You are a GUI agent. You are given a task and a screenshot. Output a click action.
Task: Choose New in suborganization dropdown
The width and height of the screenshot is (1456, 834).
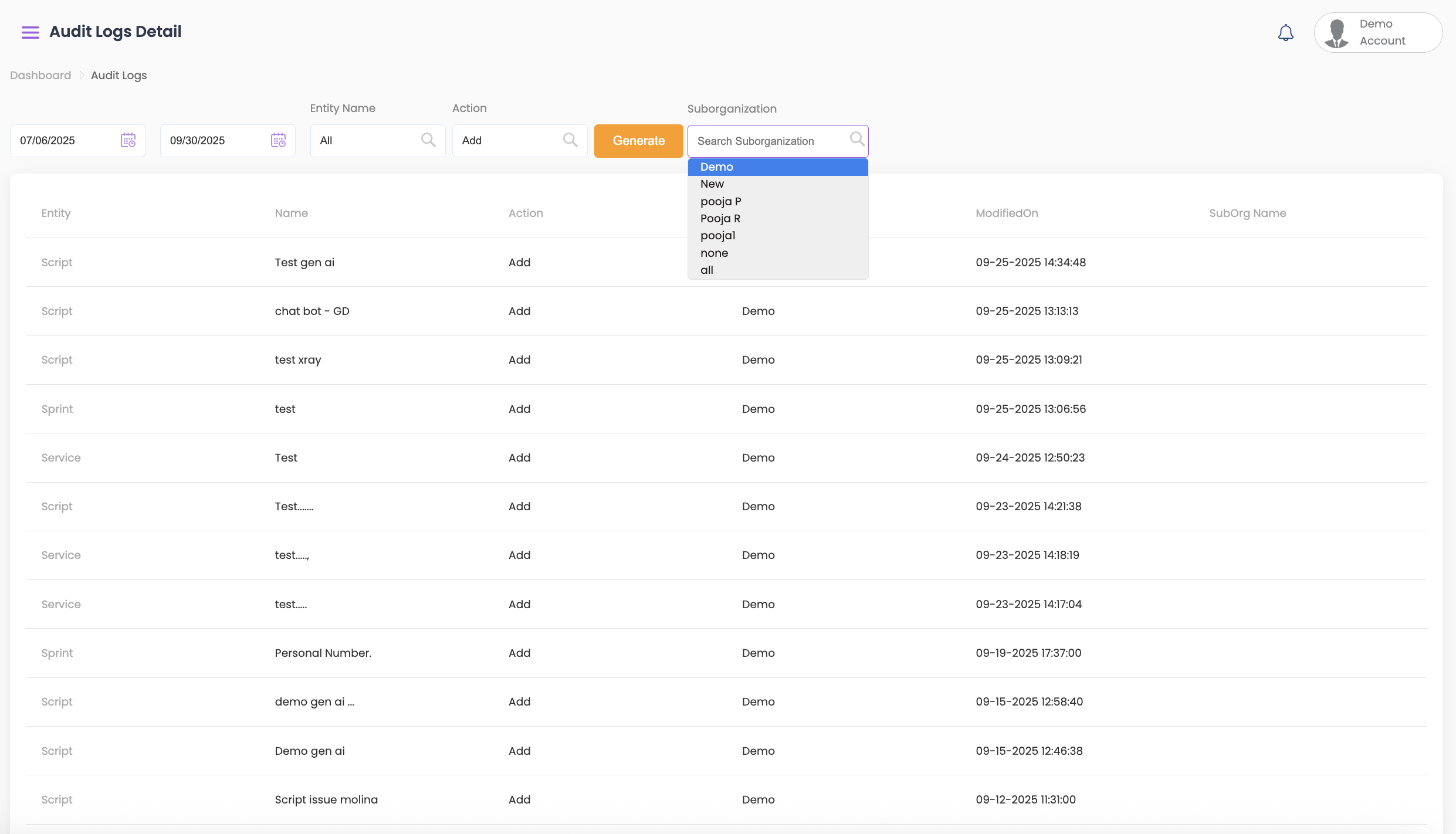coord(712,184)
